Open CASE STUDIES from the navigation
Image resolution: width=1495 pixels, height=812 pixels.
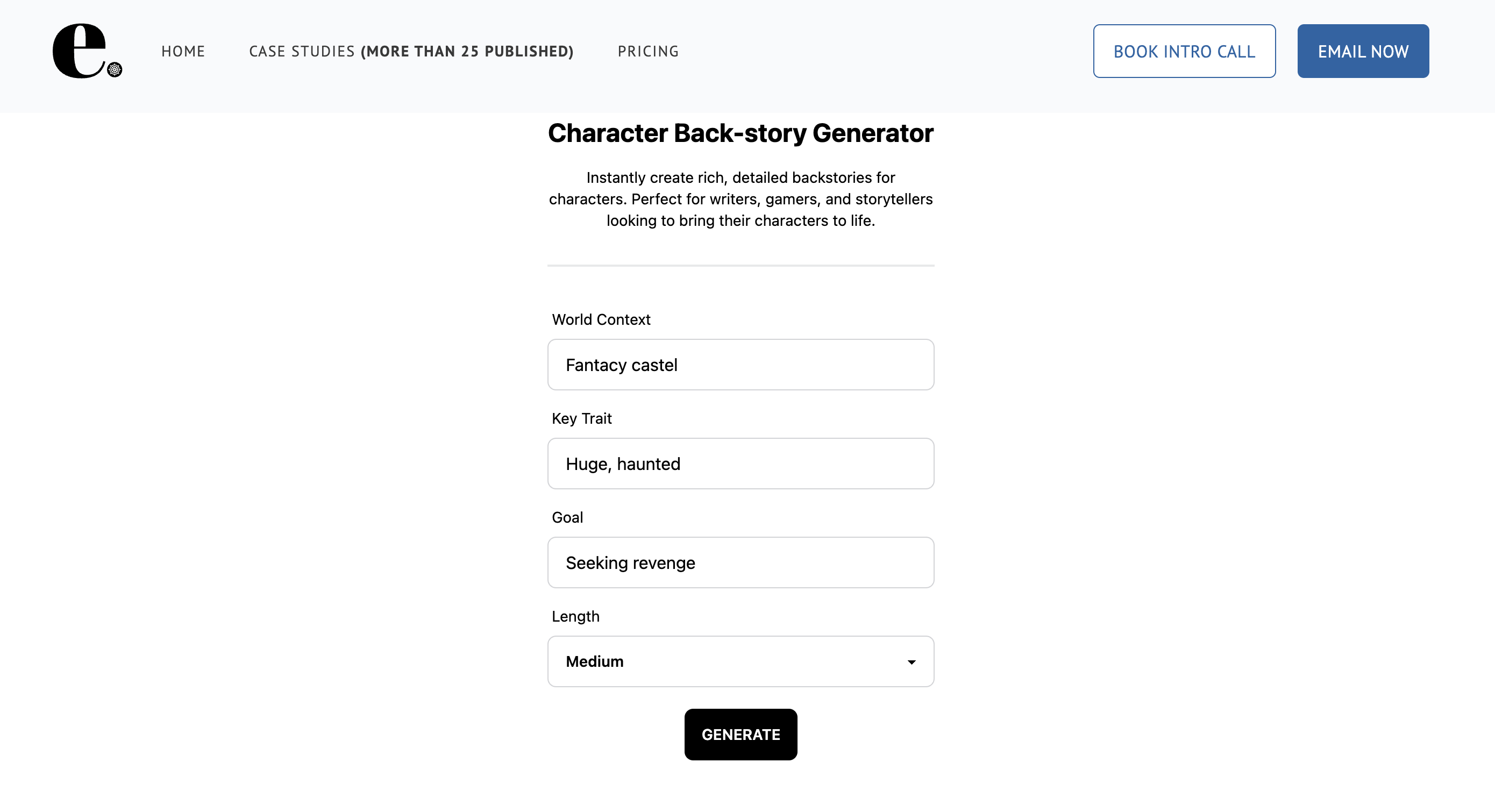click(x=302, y=51)
